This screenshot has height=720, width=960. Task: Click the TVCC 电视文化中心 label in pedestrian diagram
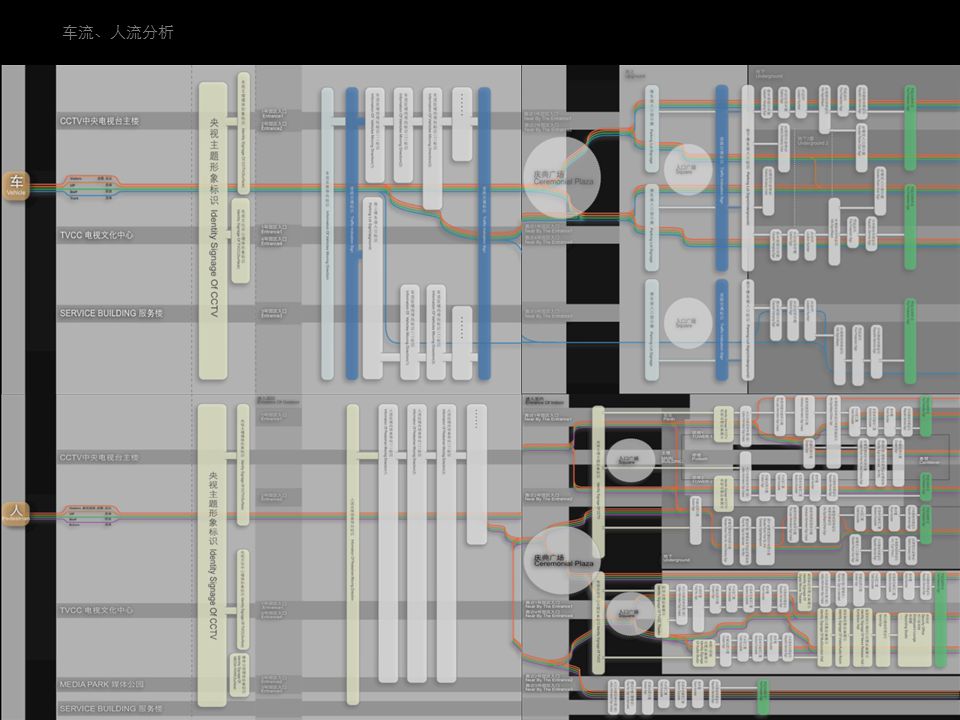(96, 610)
